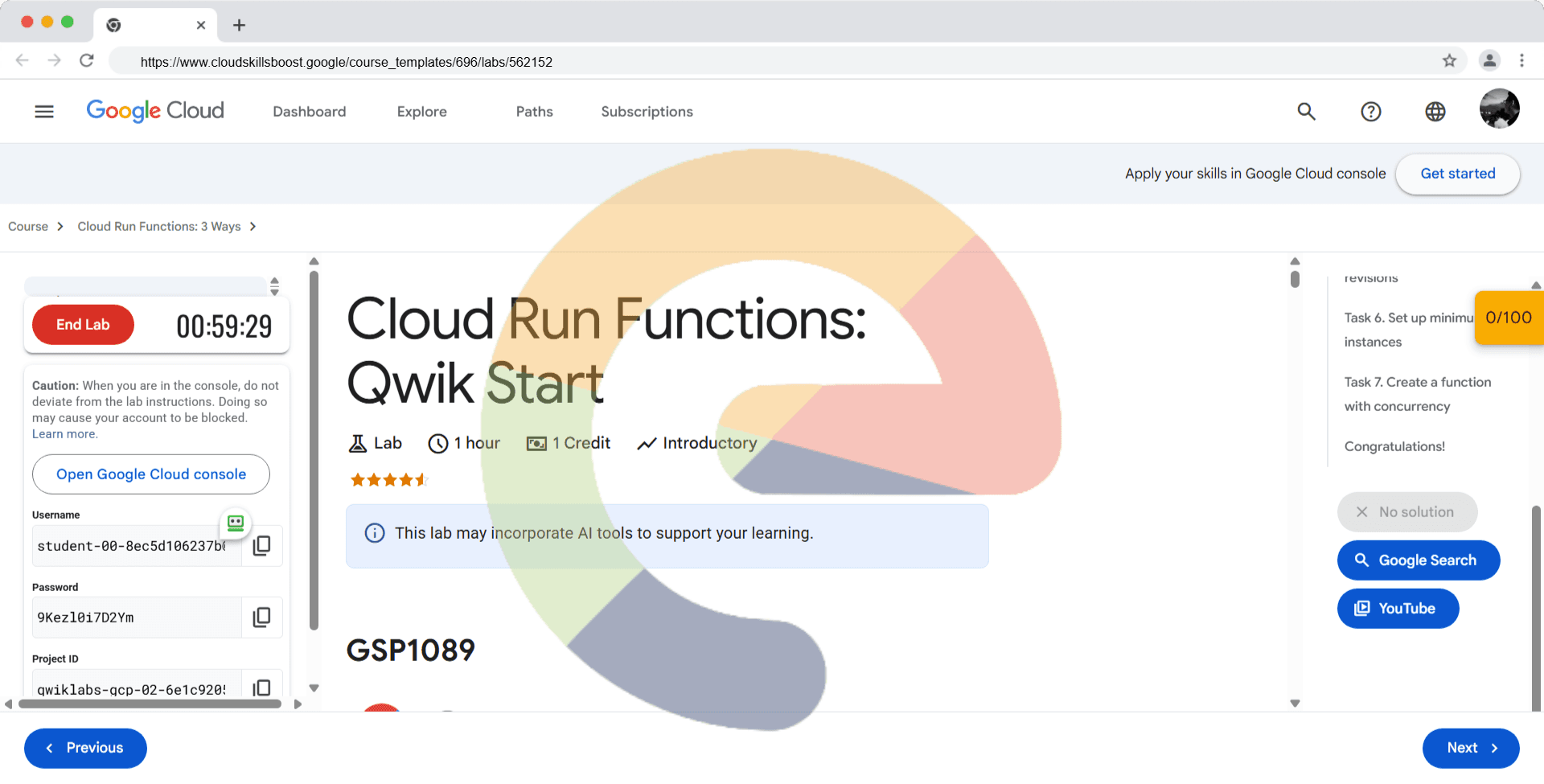Click left panel scroll down arrow

[x=314, y=688]
